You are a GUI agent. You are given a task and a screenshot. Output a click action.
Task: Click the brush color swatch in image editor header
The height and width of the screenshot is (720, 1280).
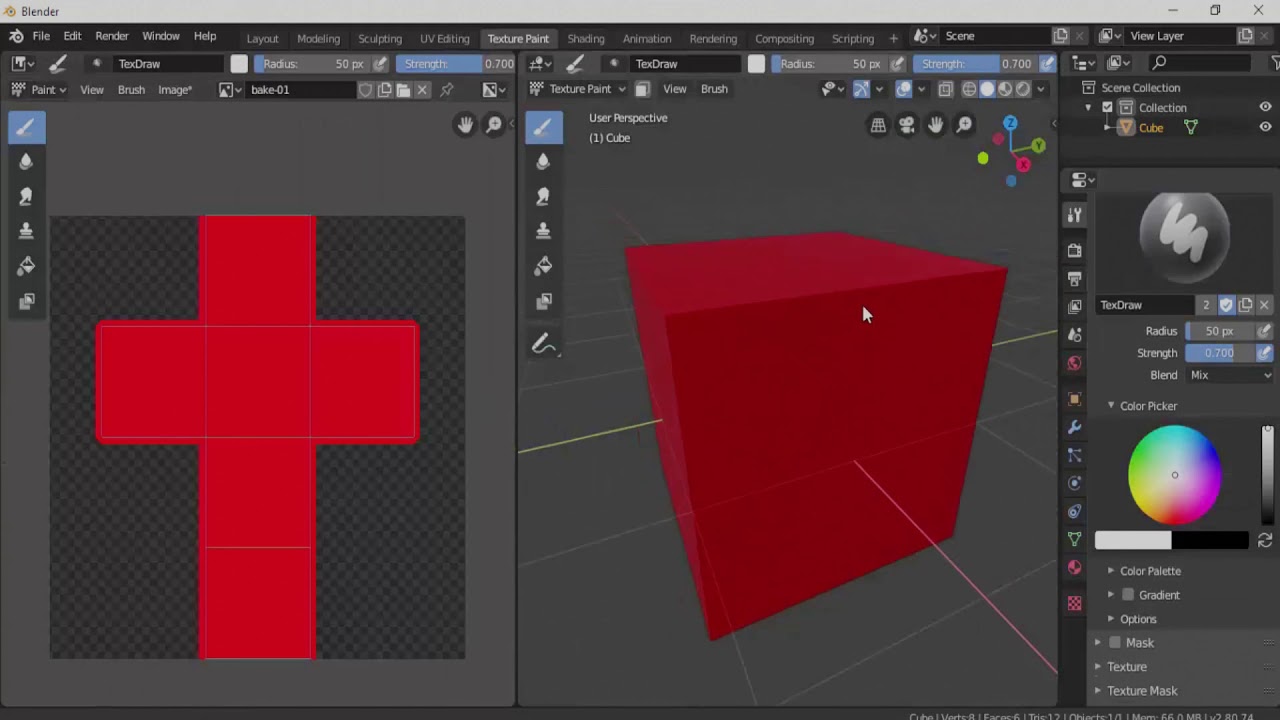tap(238, 63)
